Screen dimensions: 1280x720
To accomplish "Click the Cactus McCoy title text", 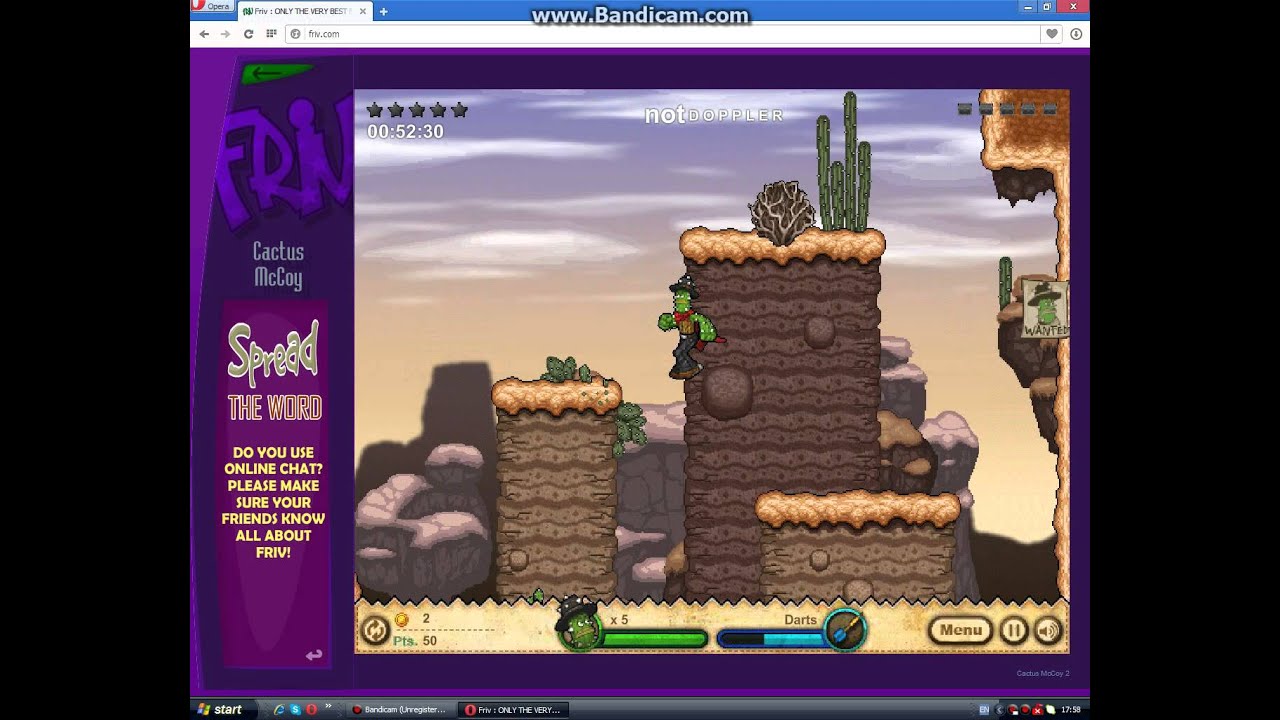I will 278,265.
